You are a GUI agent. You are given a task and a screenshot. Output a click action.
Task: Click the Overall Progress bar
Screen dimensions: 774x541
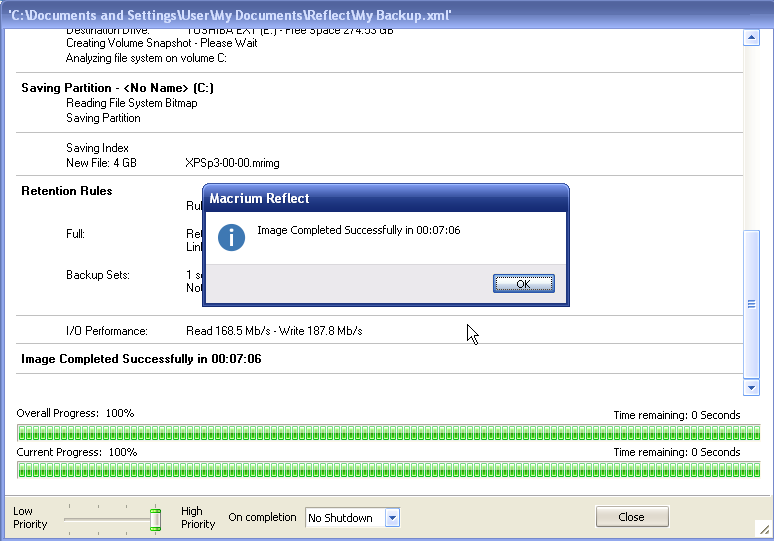[388, 433]
